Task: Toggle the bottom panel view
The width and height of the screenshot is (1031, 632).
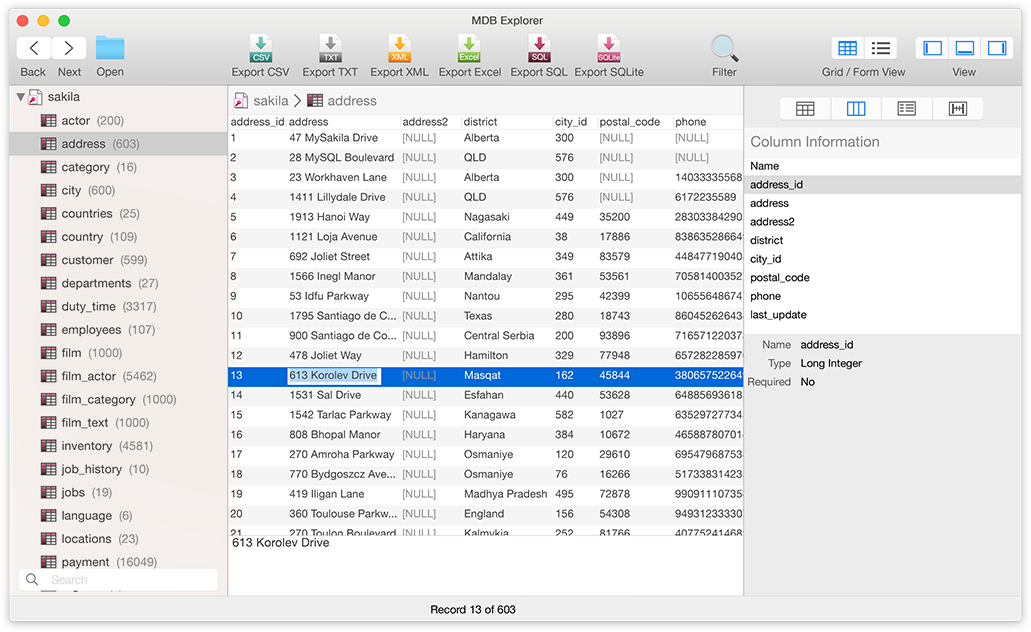Action: coord(965,48)
